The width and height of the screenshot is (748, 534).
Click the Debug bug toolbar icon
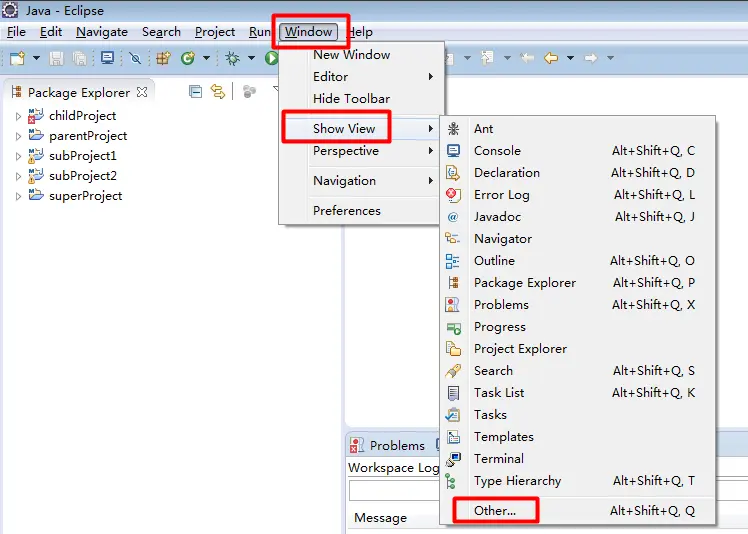[232, 58]
